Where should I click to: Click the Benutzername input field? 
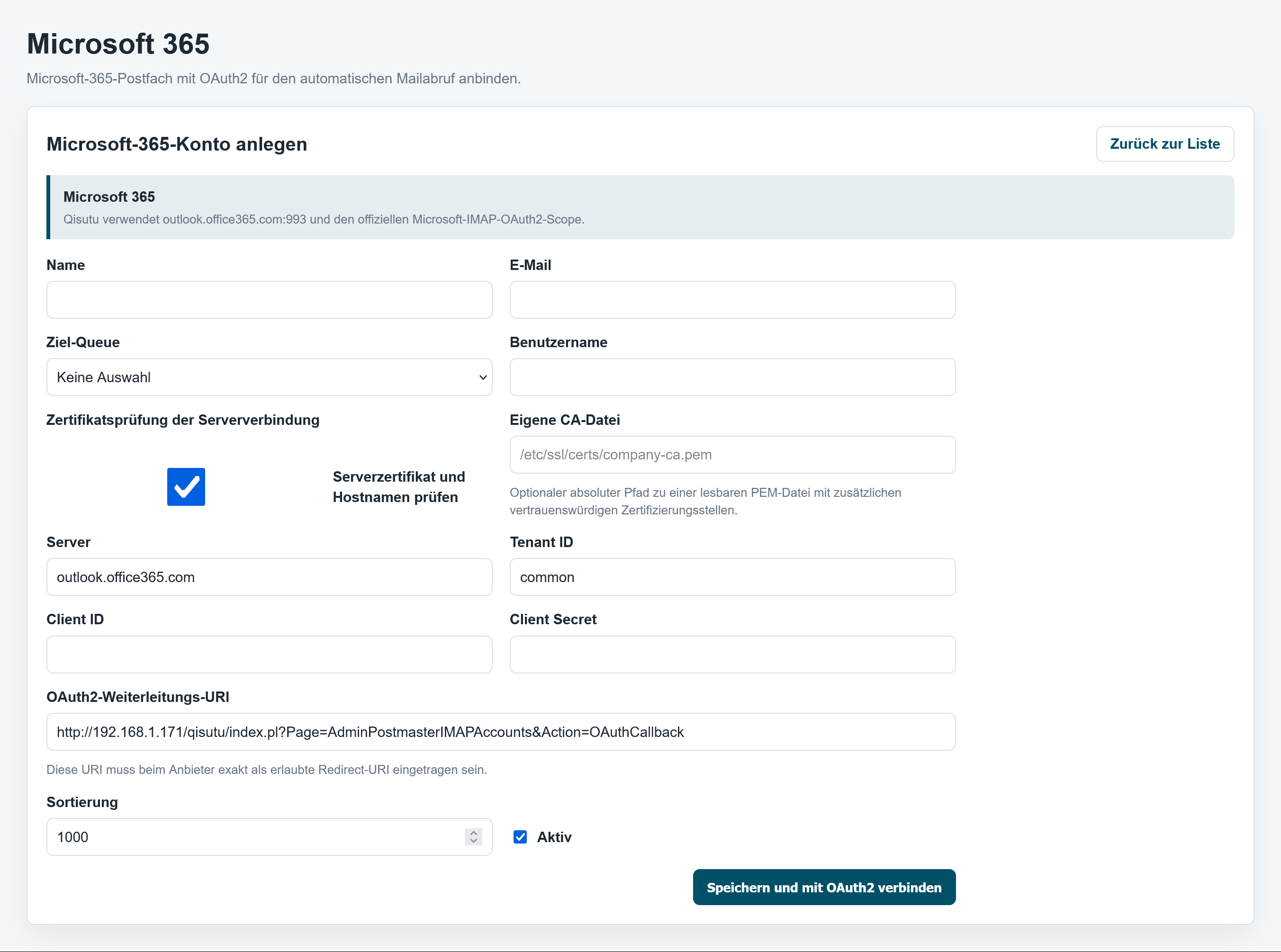pyautogui.click(x=732, y=377)
